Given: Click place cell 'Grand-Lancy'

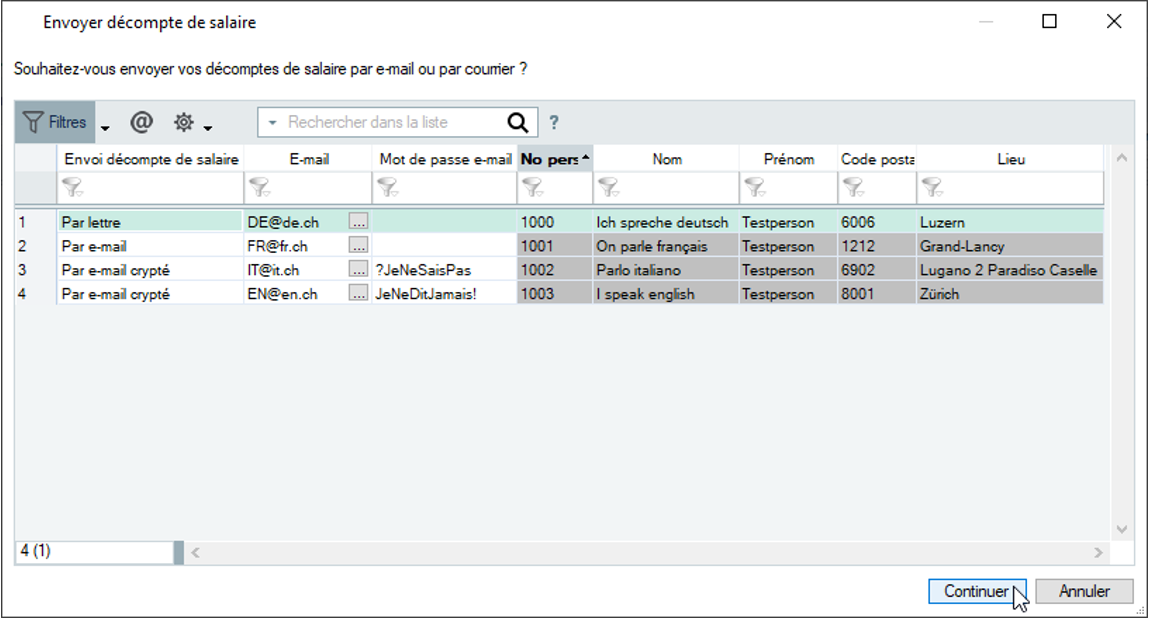Looking at the screenshot, I should 1010,246.
